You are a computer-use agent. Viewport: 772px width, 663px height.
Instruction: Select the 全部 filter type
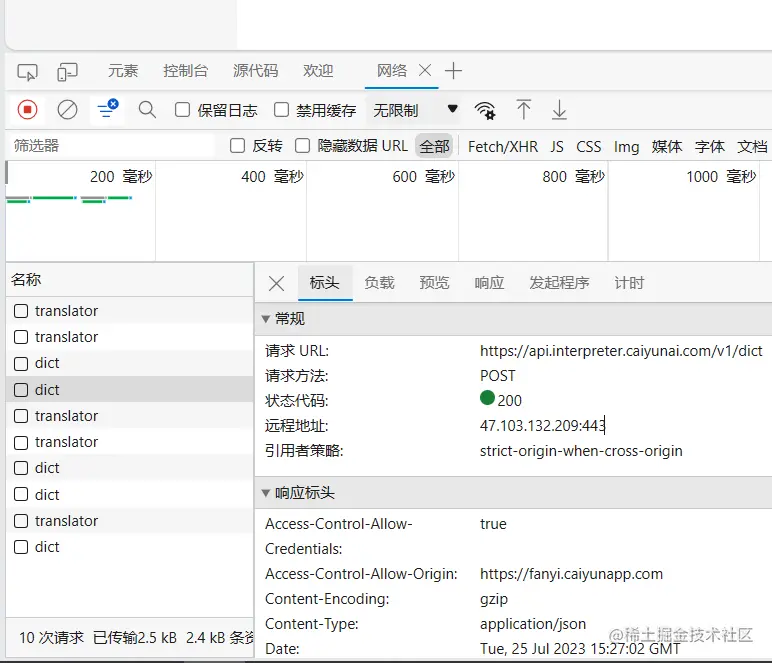click(x=434, y=146)
